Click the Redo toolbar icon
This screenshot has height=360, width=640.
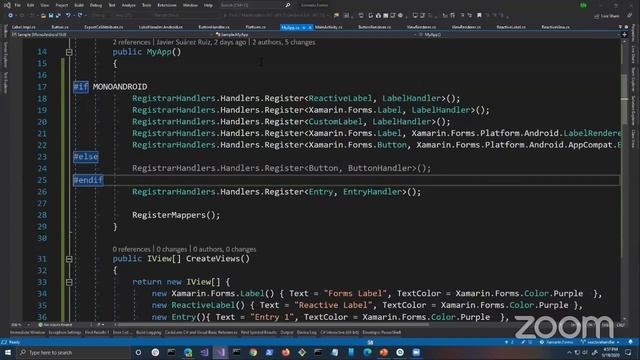coord(80,16)
